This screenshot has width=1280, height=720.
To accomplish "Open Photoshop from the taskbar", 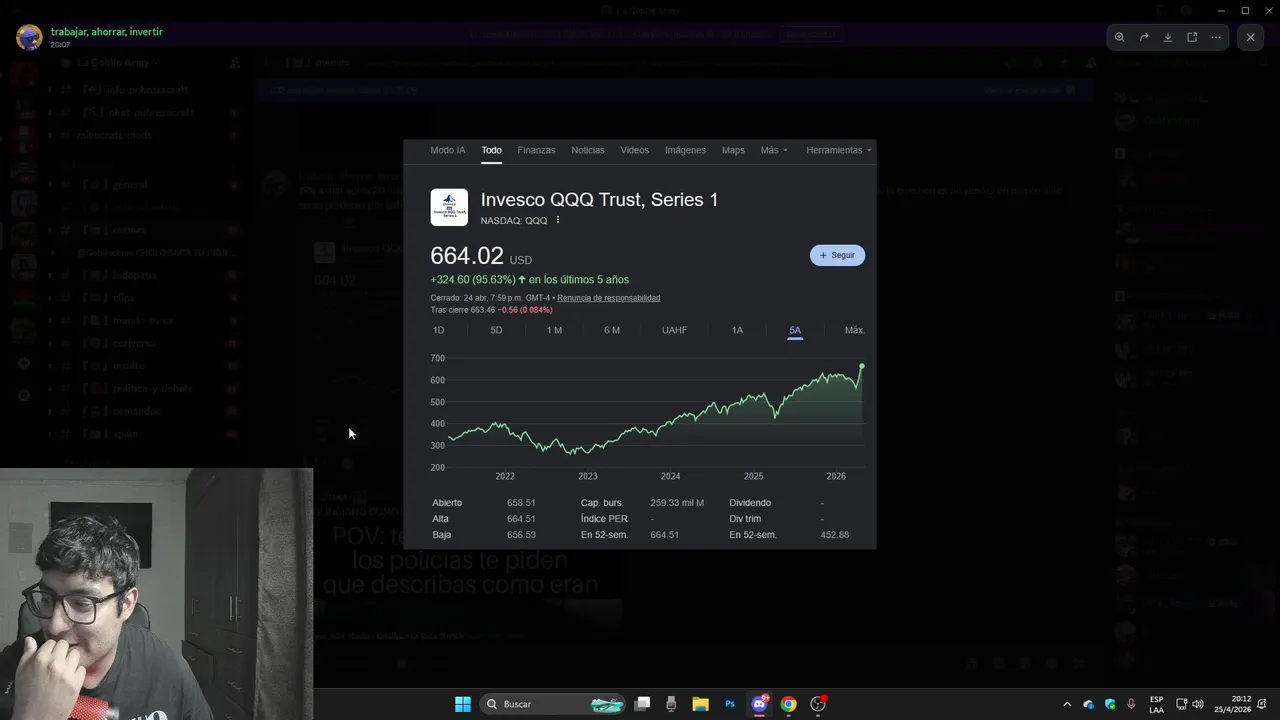I will click(x=730, y=704).
